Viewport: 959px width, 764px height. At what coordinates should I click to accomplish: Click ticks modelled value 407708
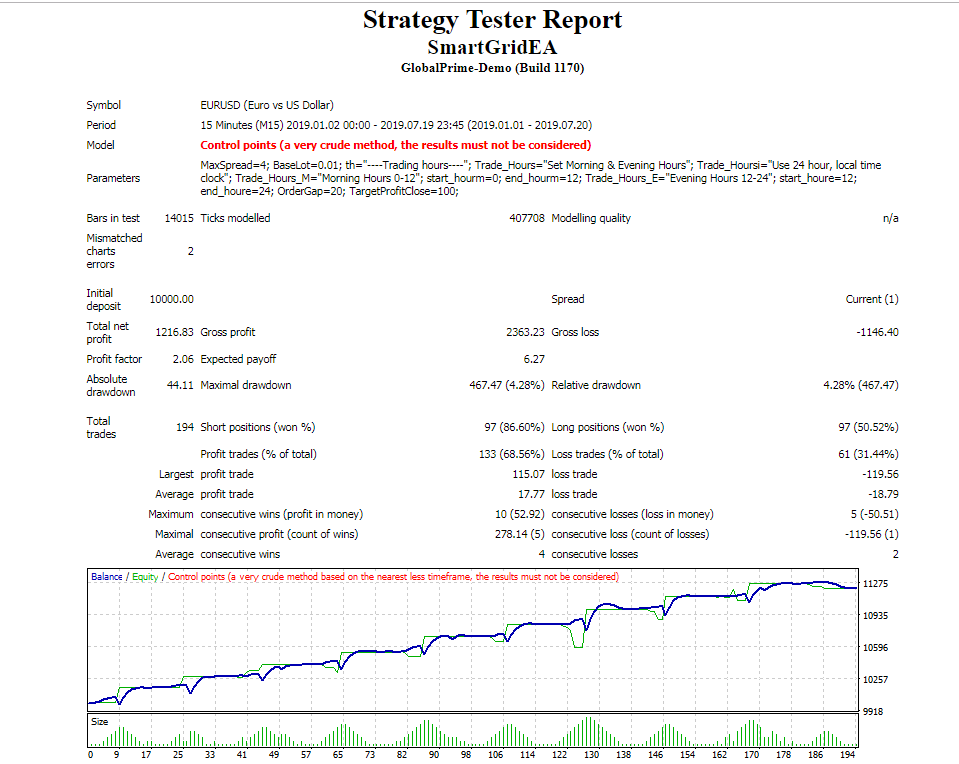pos(527,218)
